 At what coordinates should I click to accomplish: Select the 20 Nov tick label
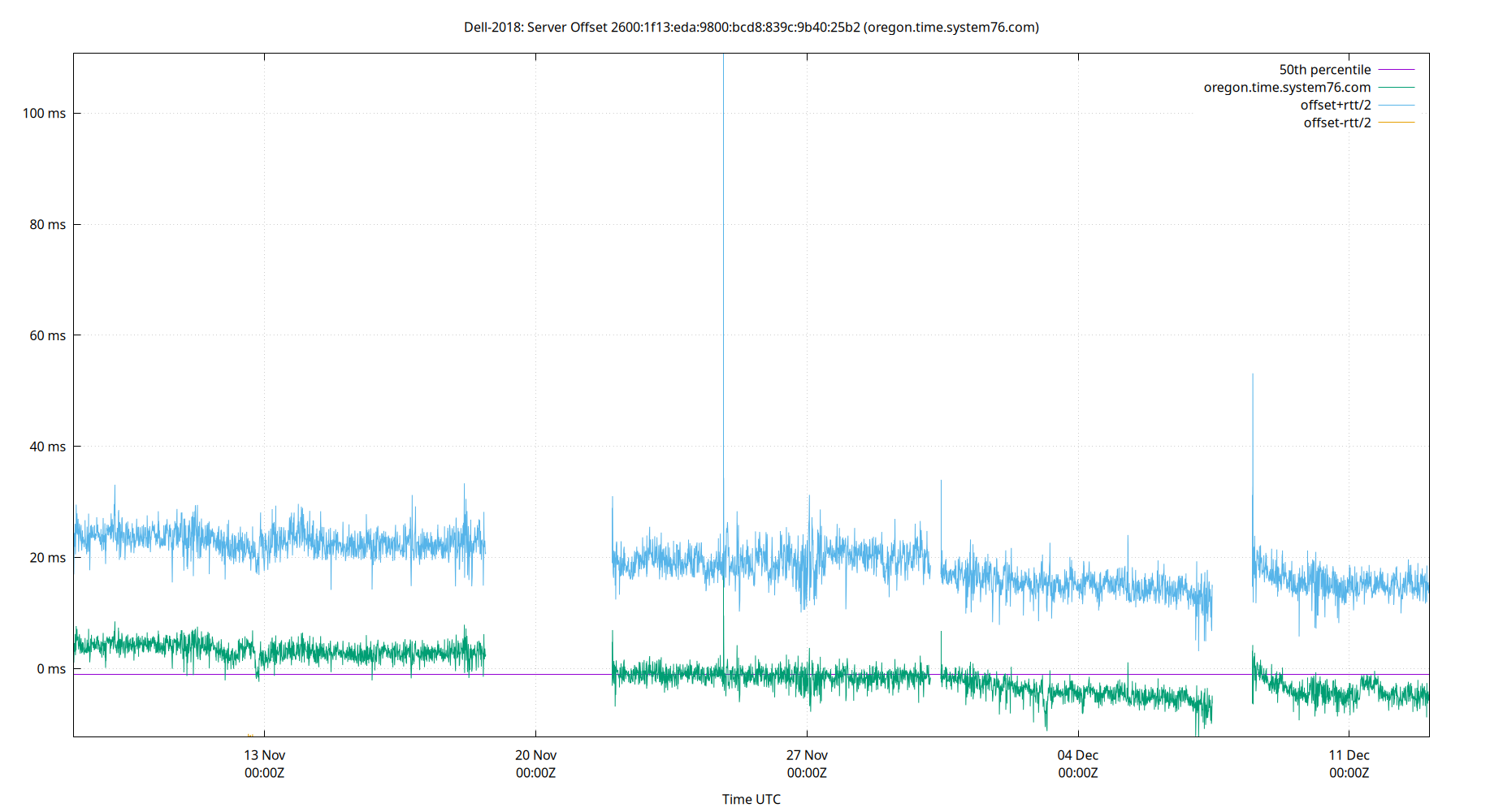click(x=535, y=763)
